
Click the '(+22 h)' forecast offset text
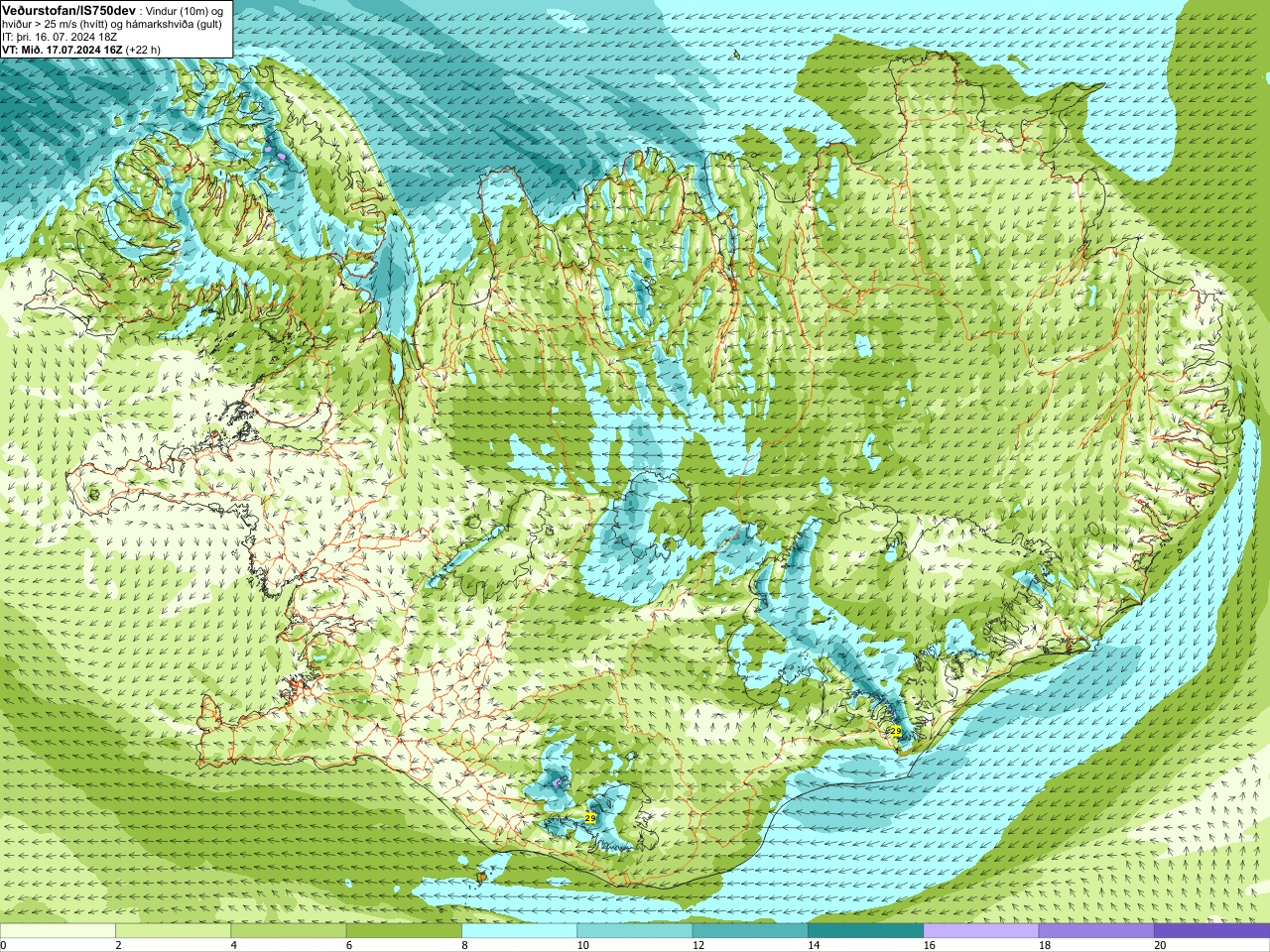[143, 49]
